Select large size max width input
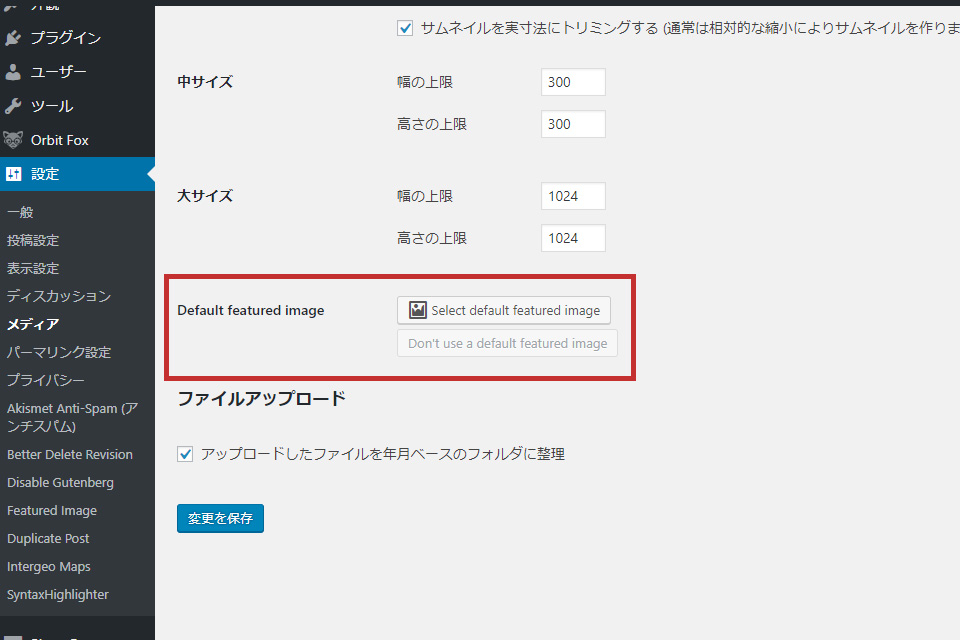This screenshot has height=640, width=960. point(573,196)
